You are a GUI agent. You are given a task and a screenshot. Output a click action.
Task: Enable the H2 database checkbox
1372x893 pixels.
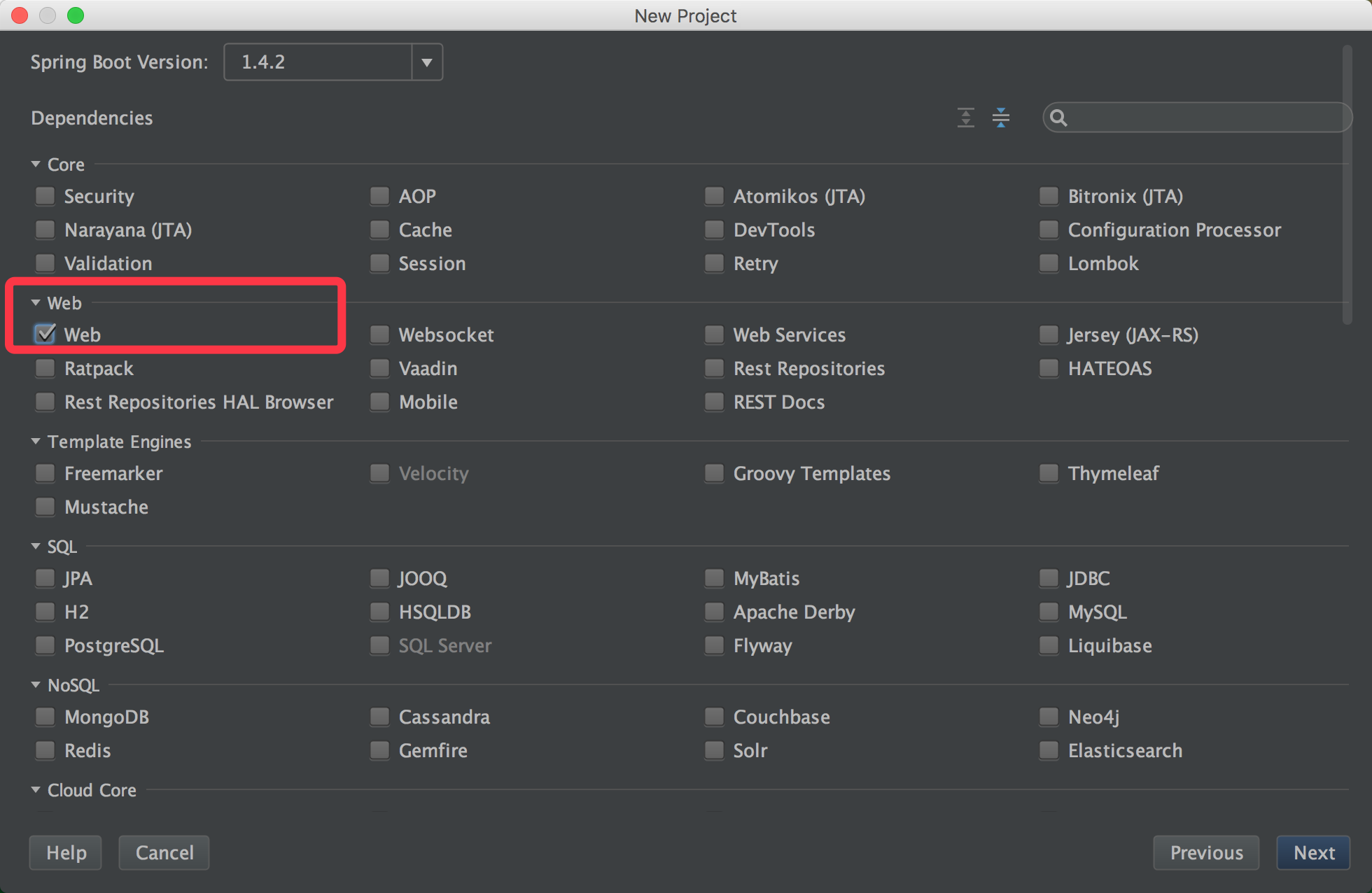pos(45,612)
